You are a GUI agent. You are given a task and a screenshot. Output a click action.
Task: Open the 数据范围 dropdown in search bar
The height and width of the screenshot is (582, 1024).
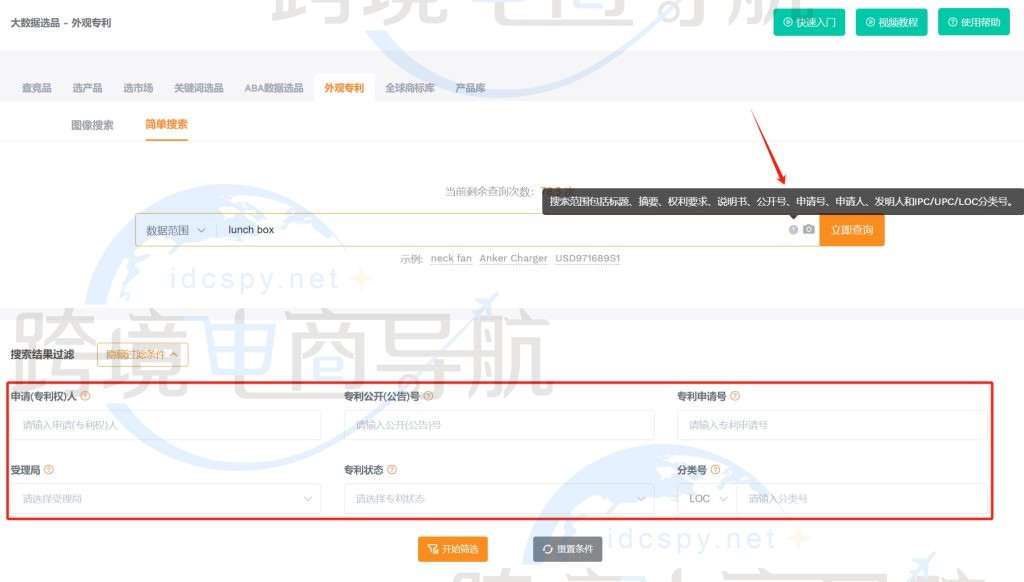(176, 229)
